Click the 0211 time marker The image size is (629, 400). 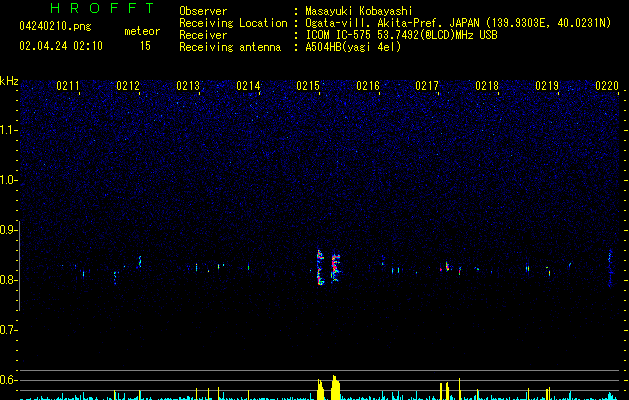coord(68,86)
